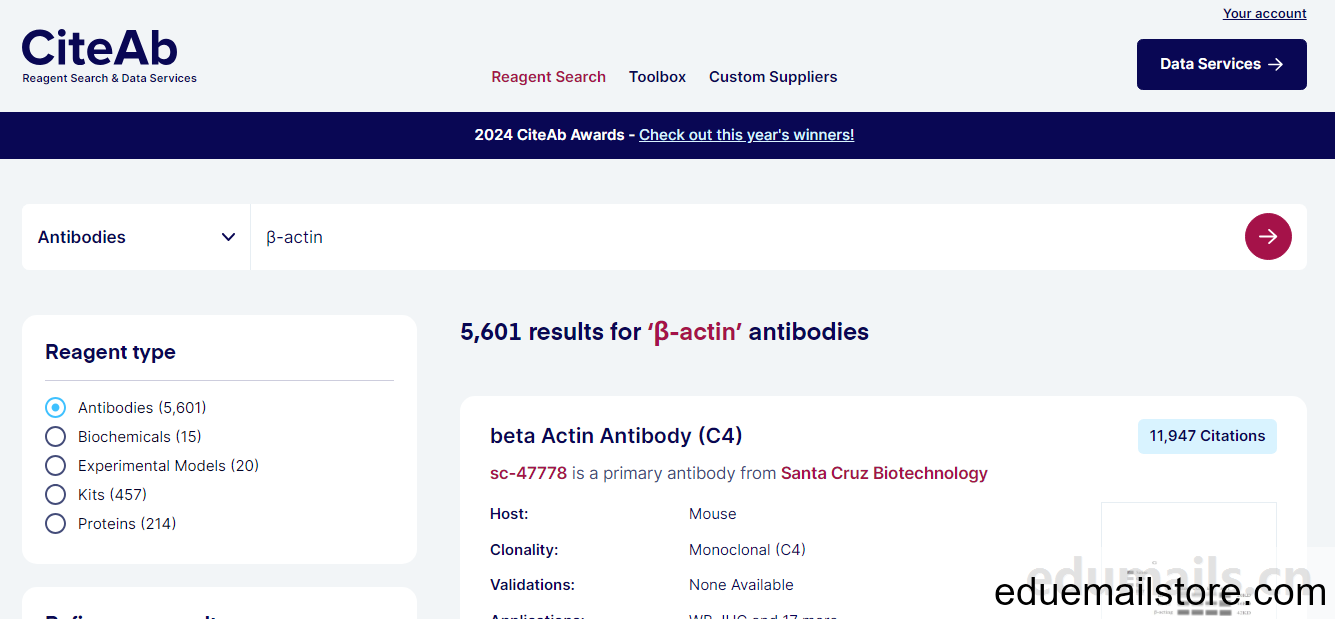This screenshot has height=619, width=1335.
Task: Click the beta Actin antibody product thumbnail
Action: pos(1189,560)
